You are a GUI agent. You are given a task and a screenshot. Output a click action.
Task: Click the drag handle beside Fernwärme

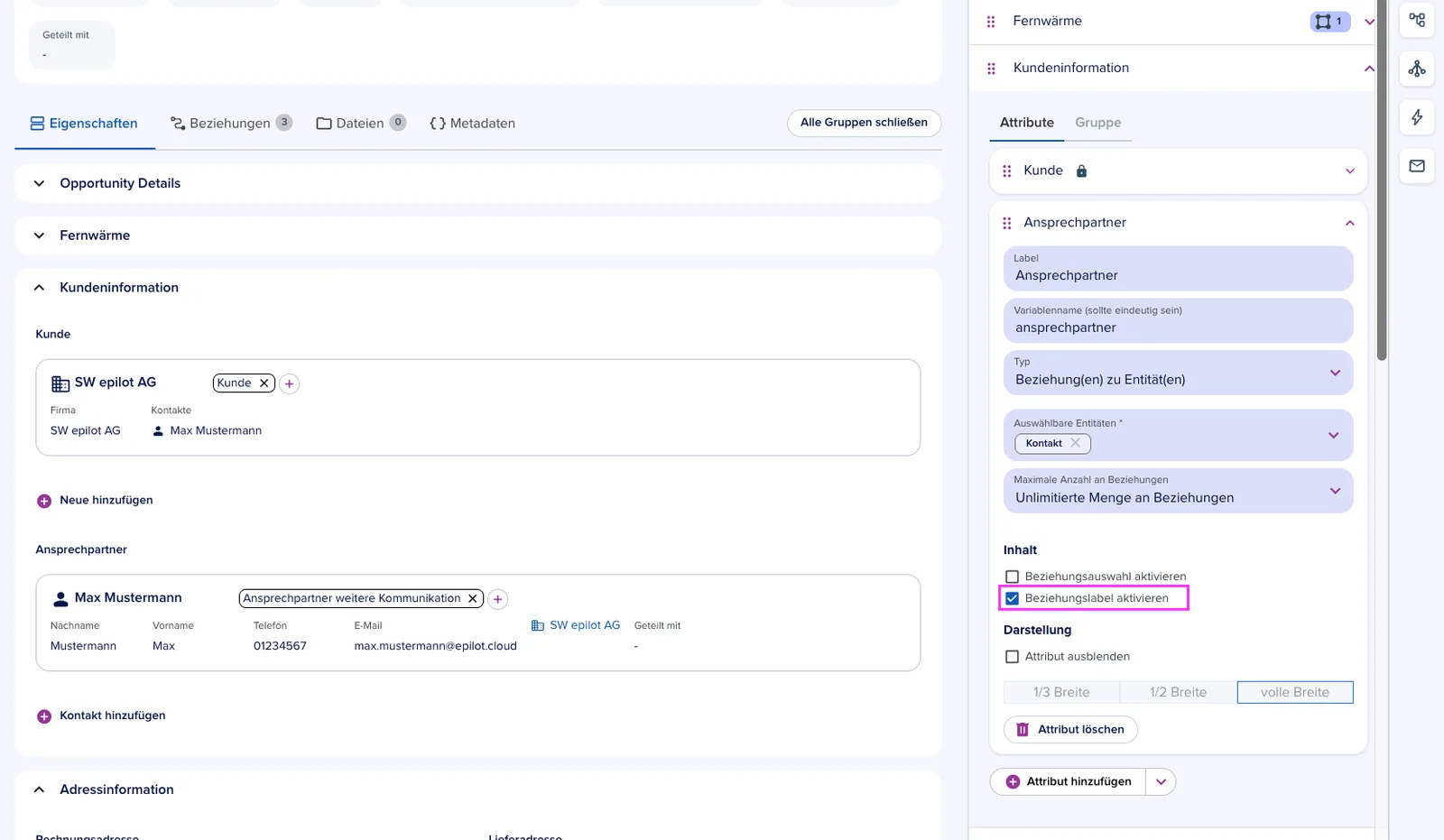click(x=991, y=22)
